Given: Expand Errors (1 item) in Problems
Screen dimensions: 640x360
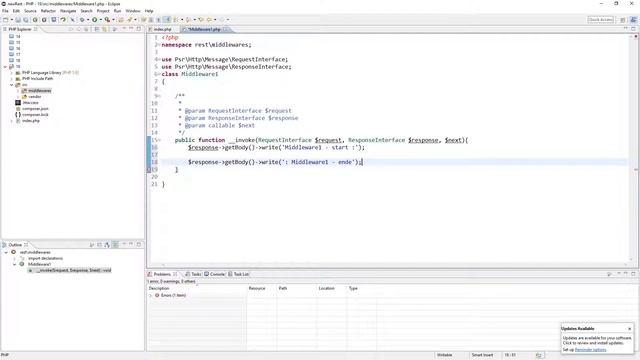Looking at the screenshot, I should coord(151,295).
